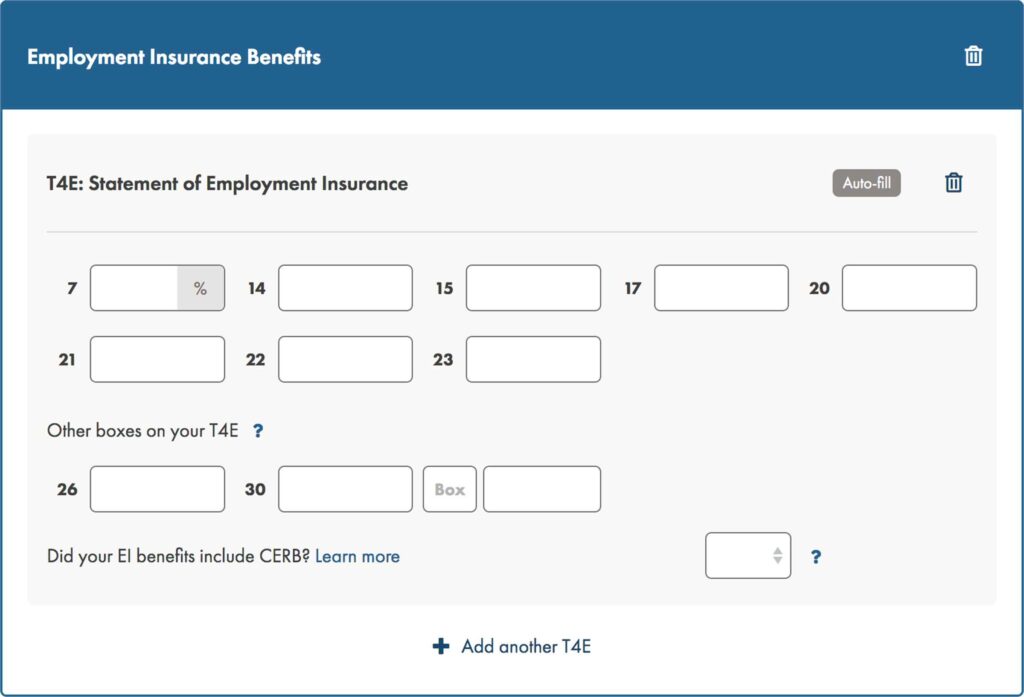Open help for Other boxes on T4E
The image size is (1024, 697).
258,431
